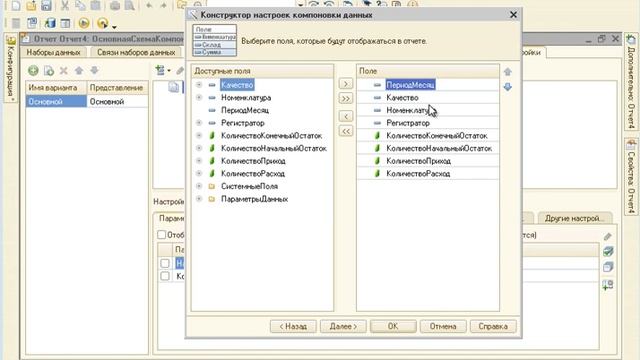Click the Save diskette icon in top toolbar
Screen dimensions: 640x360
click(x=46, y=5)
